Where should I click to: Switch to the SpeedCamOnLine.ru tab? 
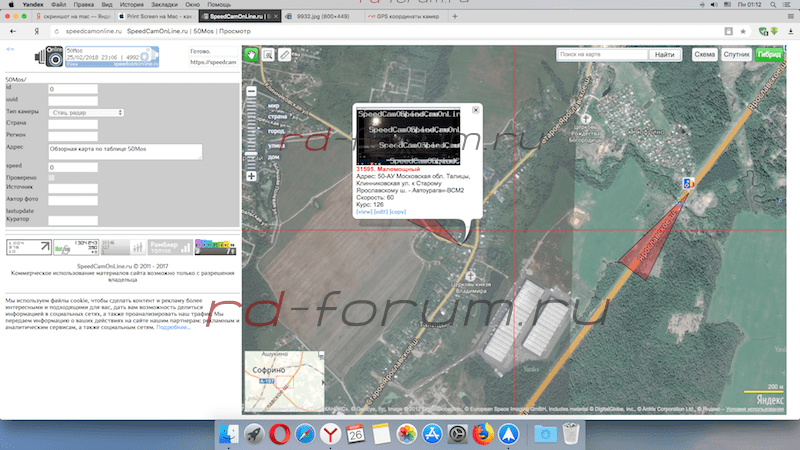tap(240, 16)
